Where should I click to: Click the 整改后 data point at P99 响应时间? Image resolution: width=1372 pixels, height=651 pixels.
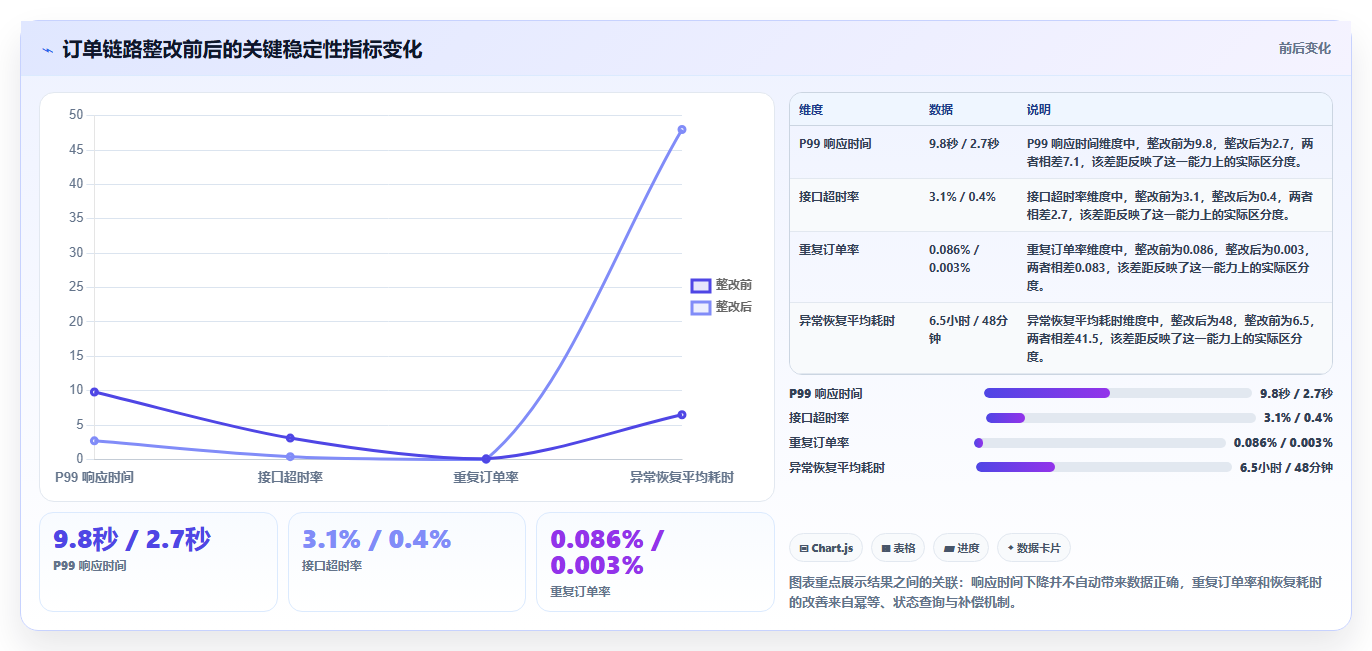click(94, 441)
